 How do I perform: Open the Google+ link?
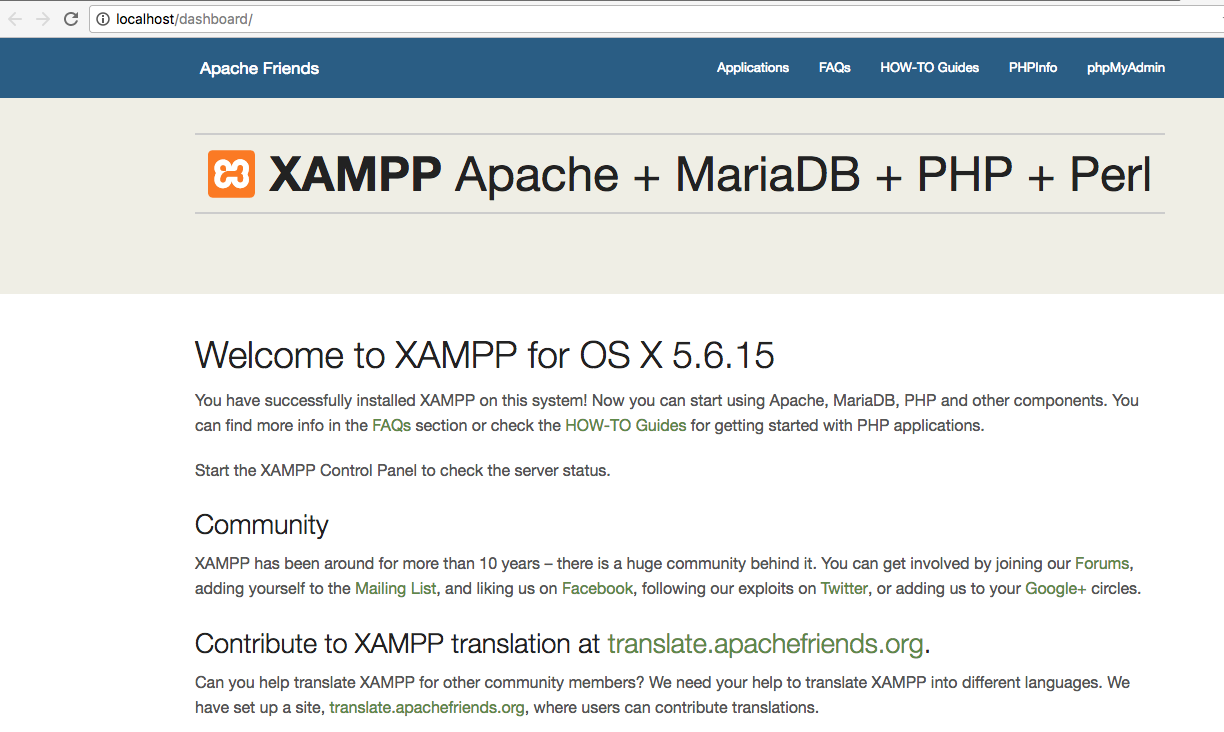tap(1056, 588)
